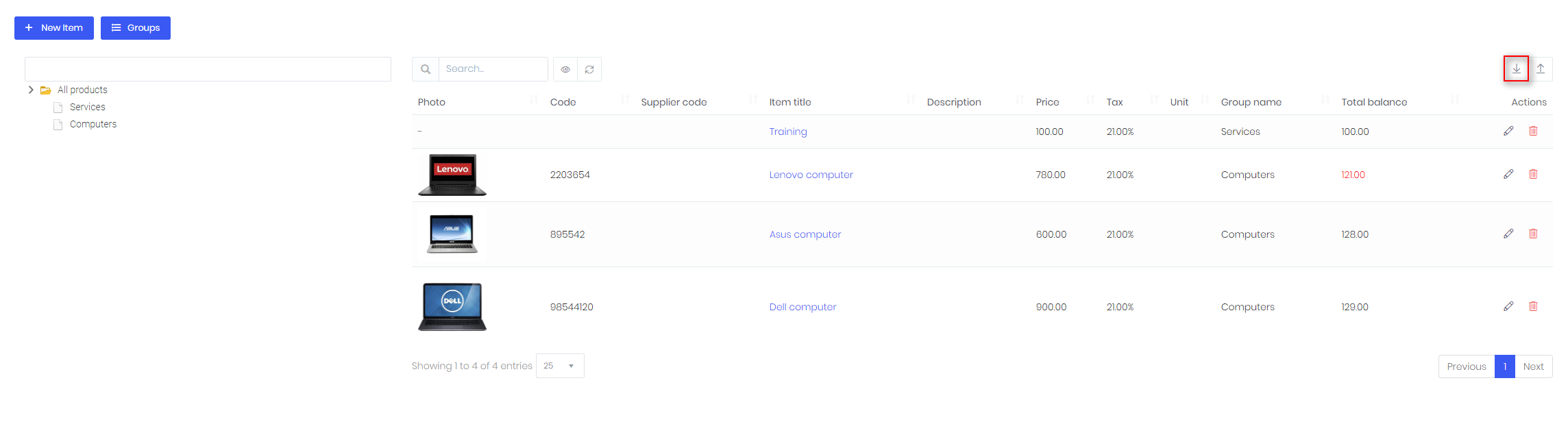The image size is (1568, 424).
Task: Go to the Next page
Action: point(1533,366)
